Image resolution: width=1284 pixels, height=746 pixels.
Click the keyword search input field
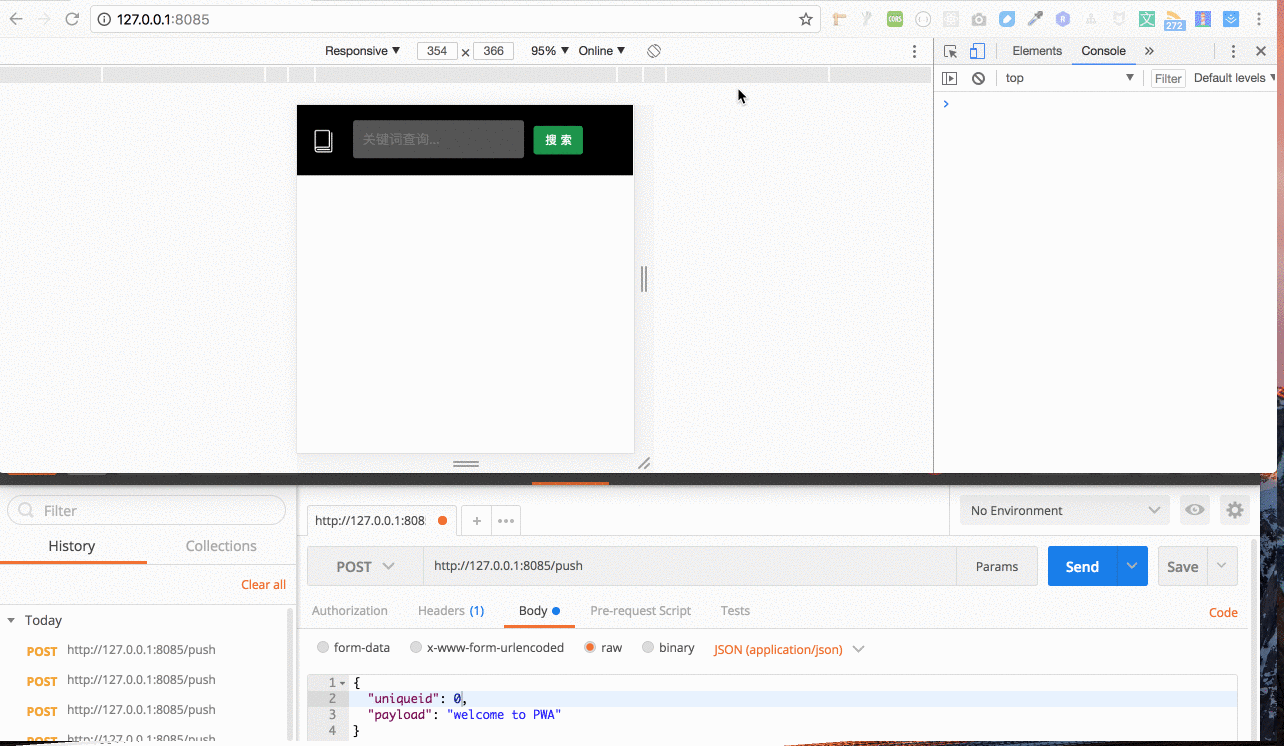(x=438, y=140)
